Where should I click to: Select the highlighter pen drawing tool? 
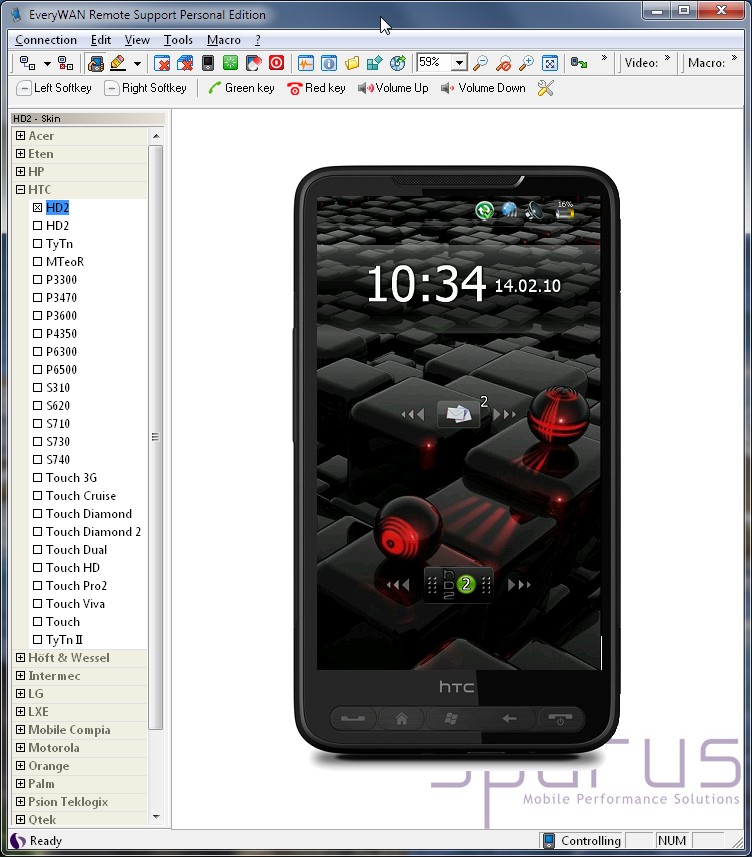118,63
